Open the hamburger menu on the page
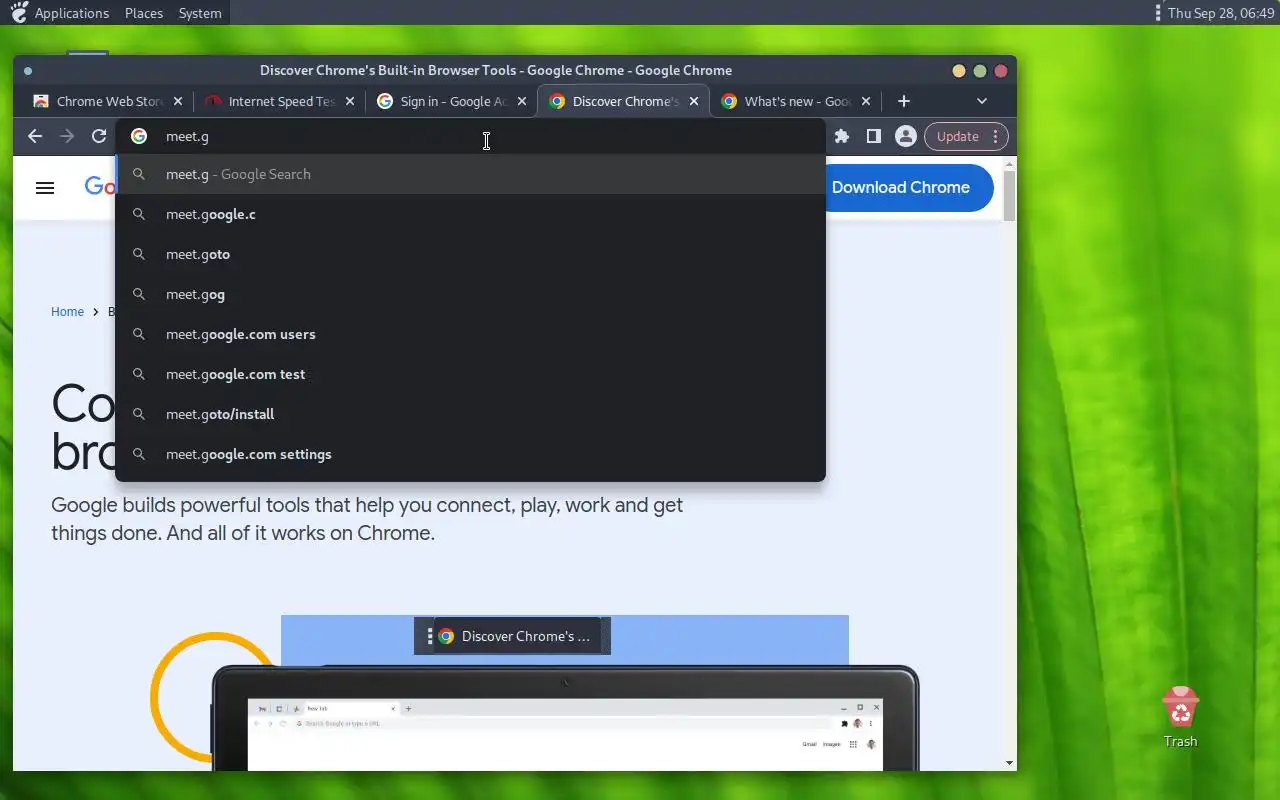 tap(45, 187)
